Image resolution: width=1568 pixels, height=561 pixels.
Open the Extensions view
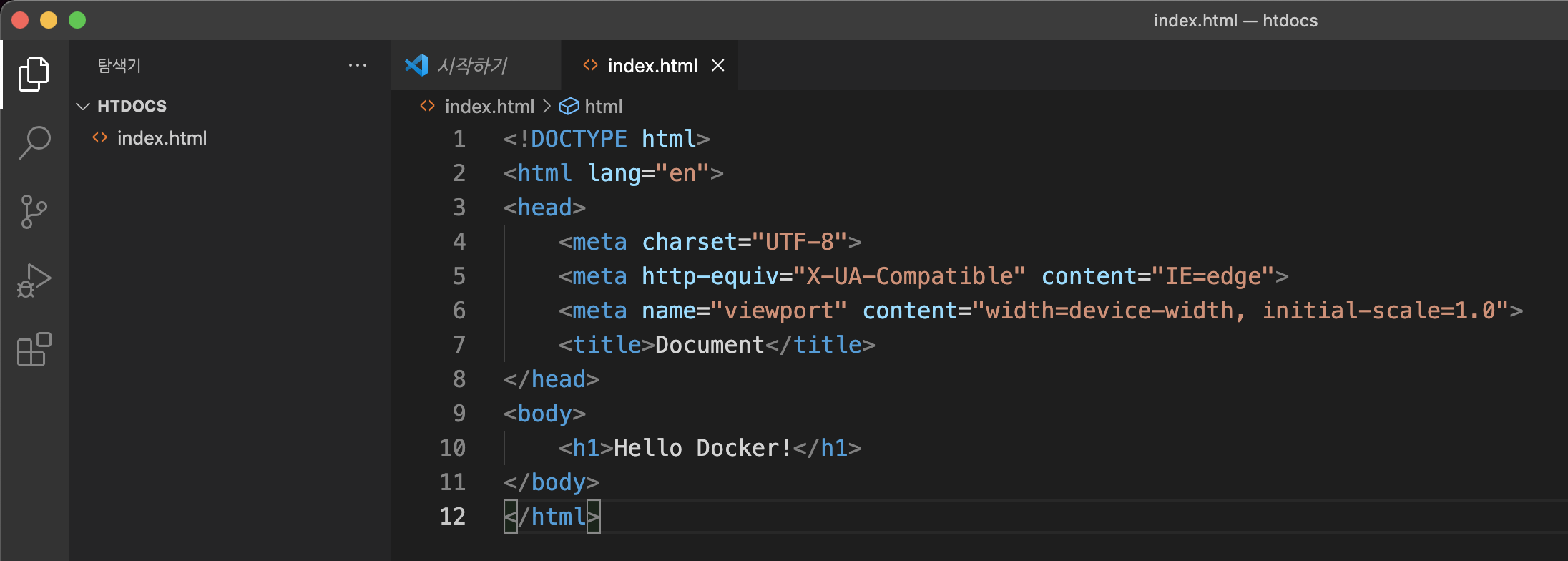tap(34, 349)
